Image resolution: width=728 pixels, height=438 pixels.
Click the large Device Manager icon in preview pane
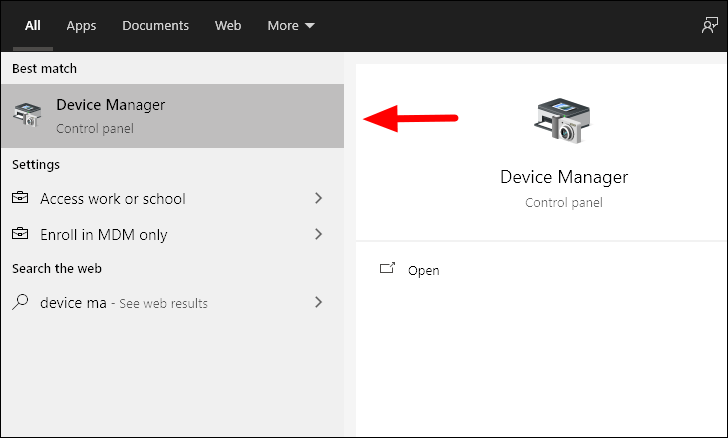(x=562, y=120)
